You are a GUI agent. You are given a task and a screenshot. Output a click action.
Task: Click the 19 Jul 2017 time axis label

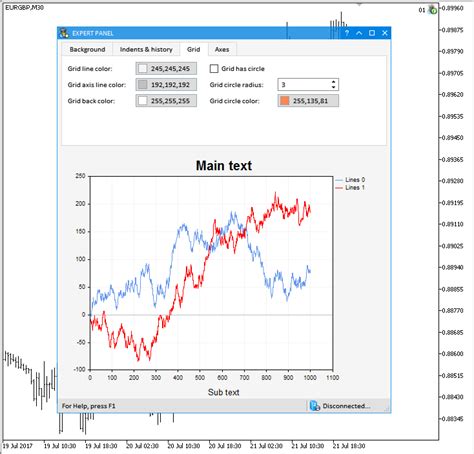coord(18,446)
